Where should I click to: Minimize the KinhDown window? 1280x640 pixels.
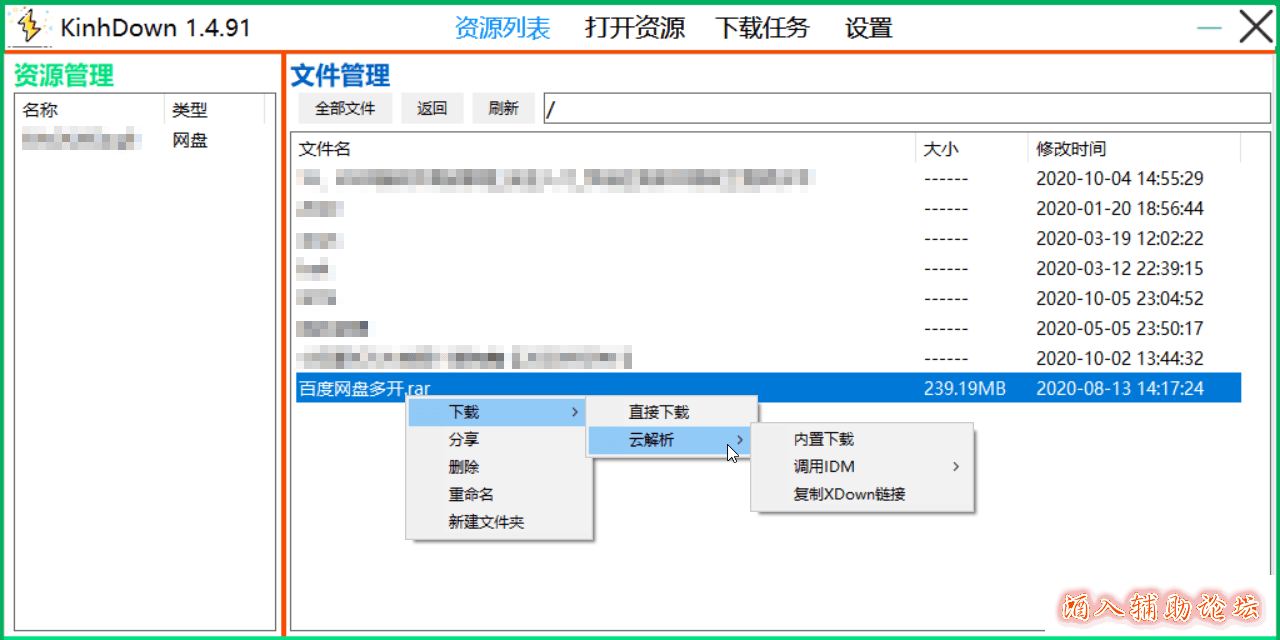coord(1209,28)
